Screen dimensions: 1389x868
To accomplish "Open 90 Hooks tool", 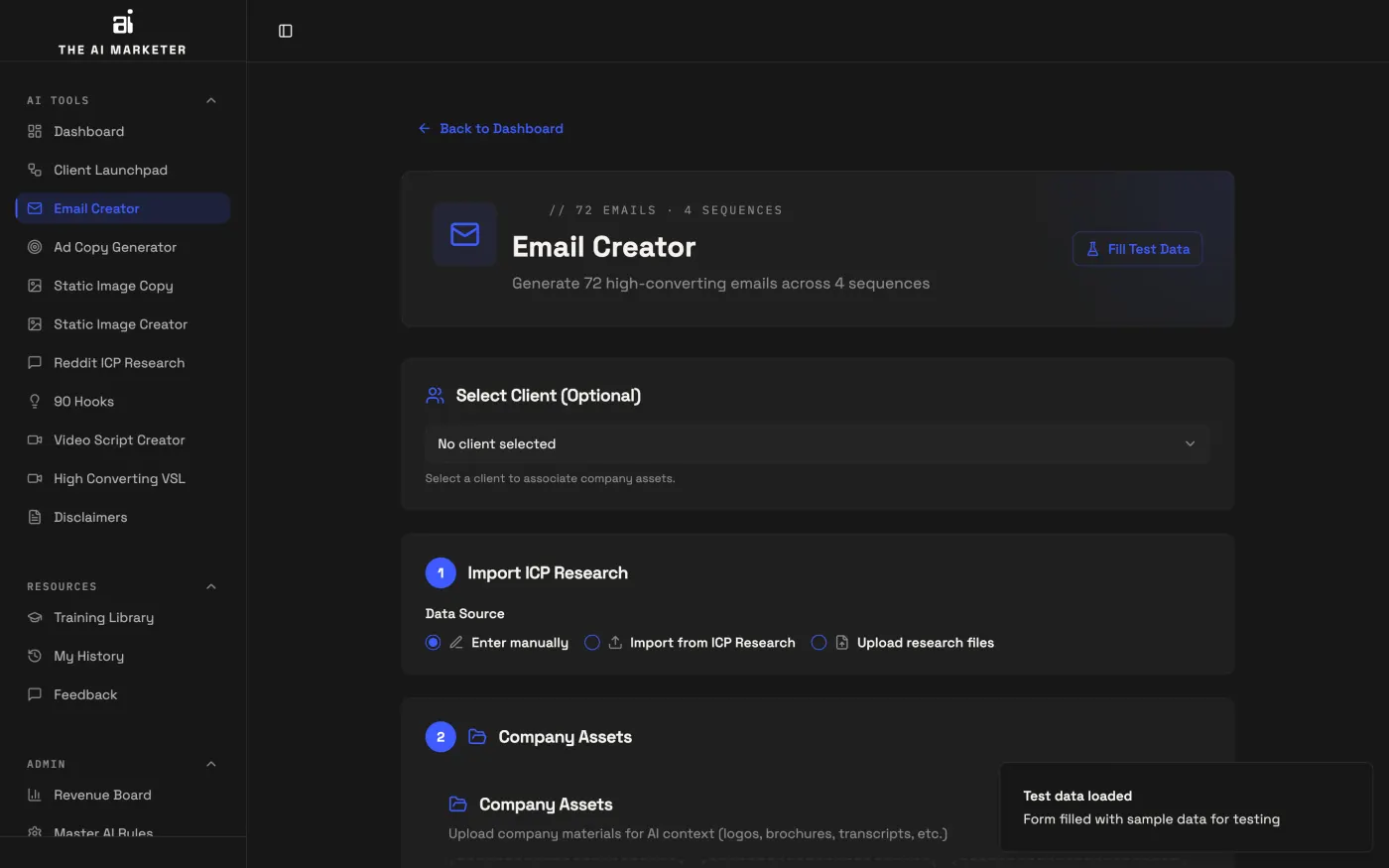I will [123, 402].
